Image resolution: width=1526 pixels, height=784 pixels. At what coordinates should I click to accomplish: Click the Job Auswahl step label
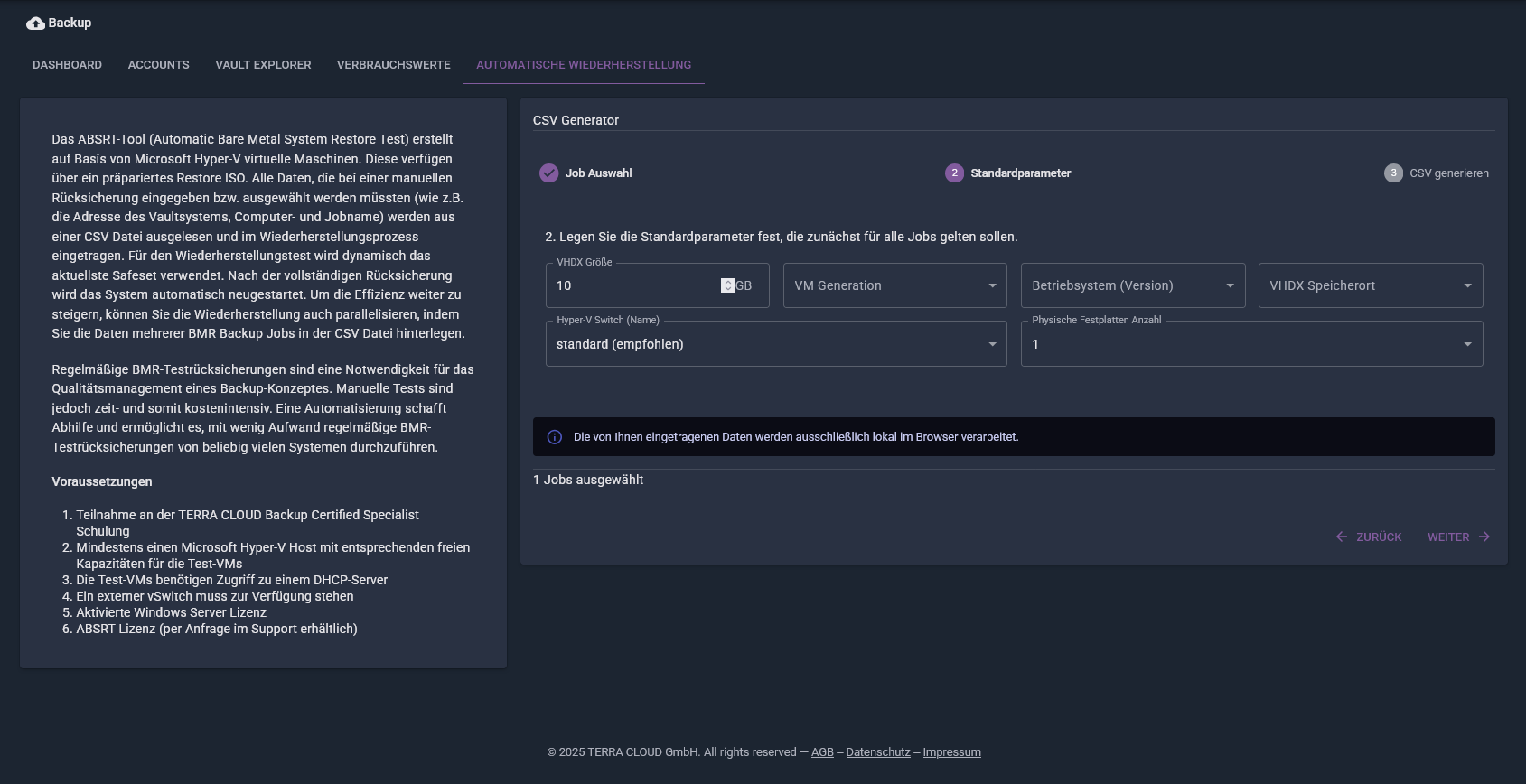point(598,173)
